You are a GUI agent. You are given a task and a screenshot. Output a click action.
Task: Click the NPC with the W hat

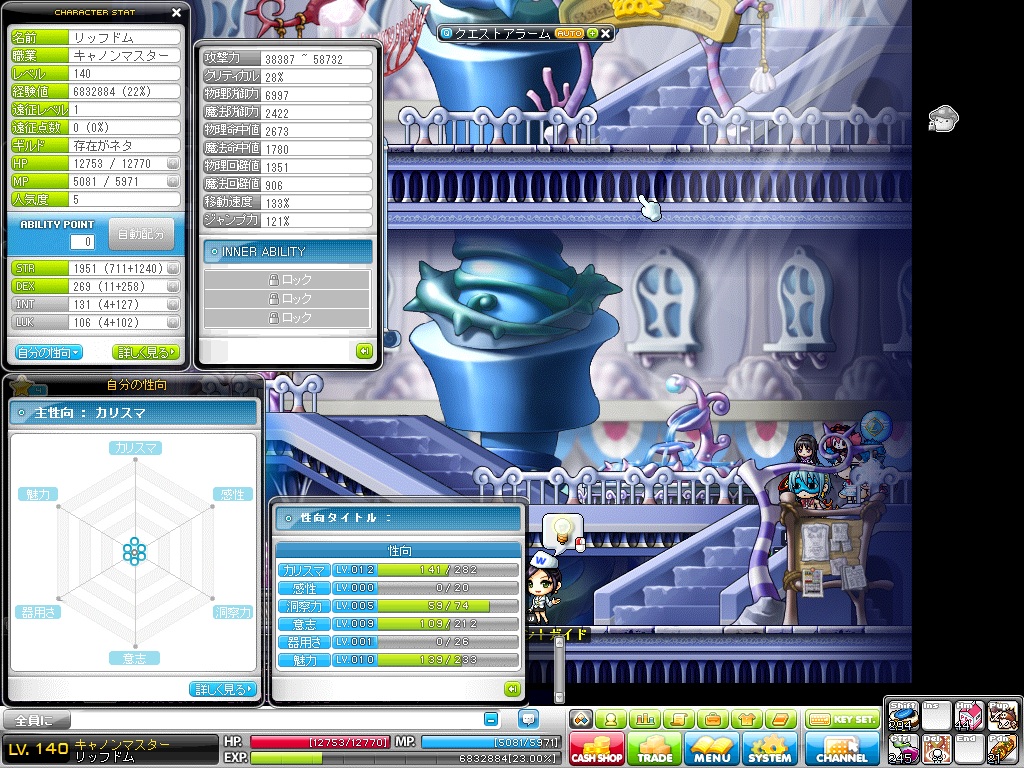click(543, 587)
